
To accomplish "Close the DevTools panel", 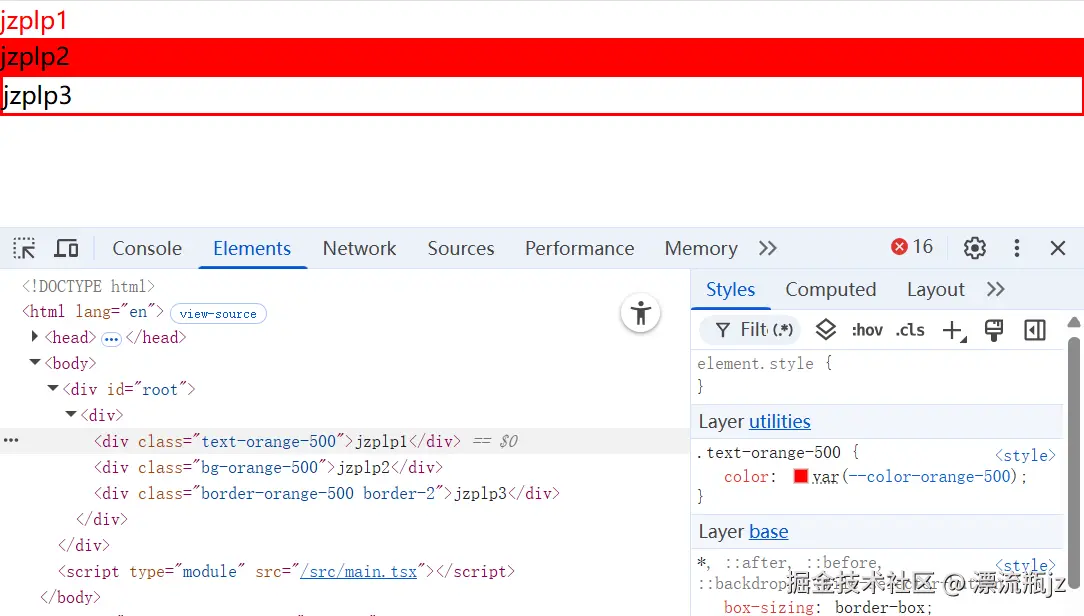I will tap(1058, 248).
